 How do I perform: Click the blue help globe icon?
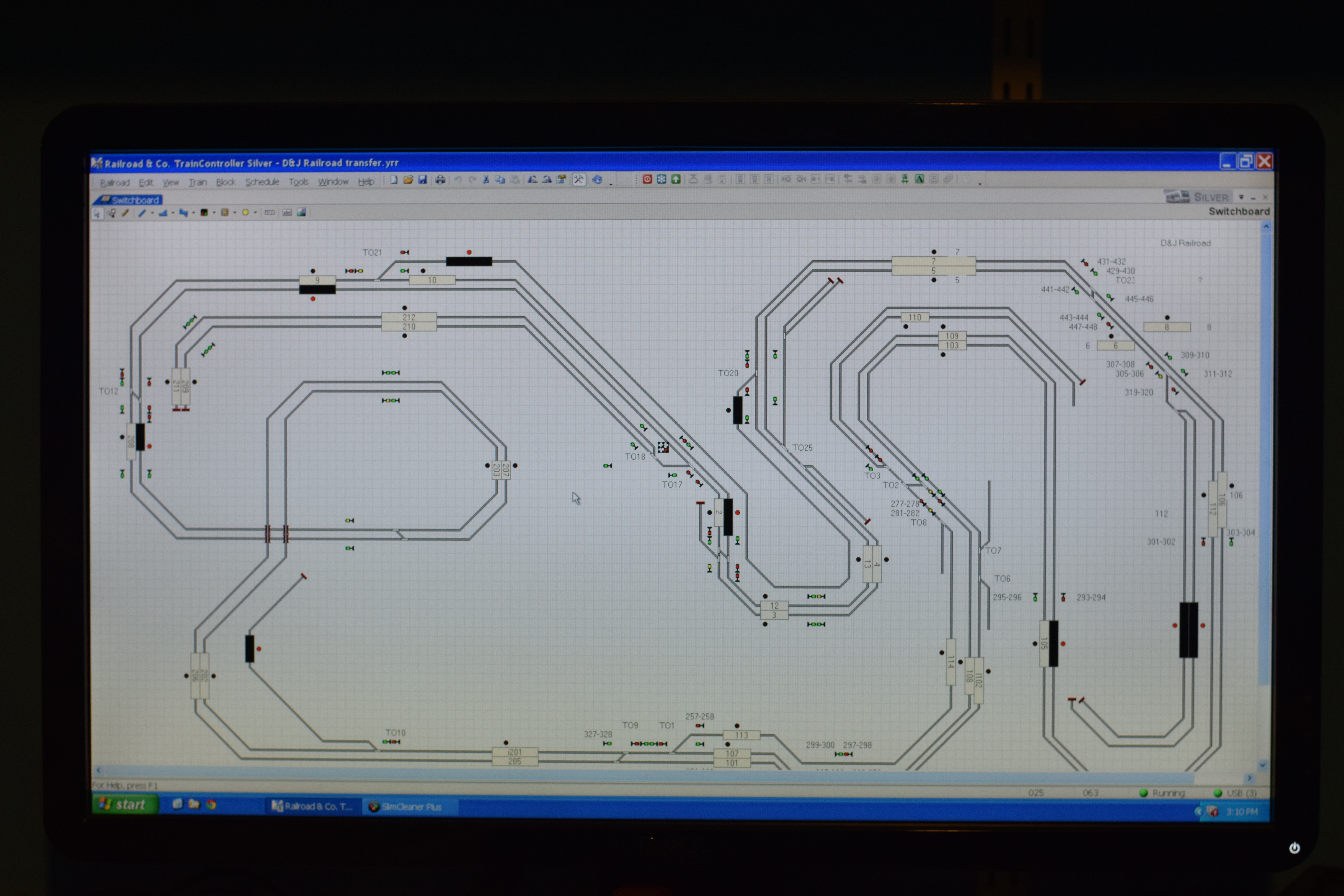tap(597, 179)
